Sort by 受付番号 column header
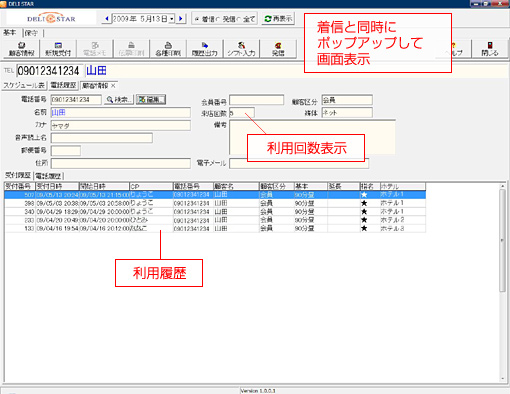Viewport: 510px width, 394px height. [20, 186]
